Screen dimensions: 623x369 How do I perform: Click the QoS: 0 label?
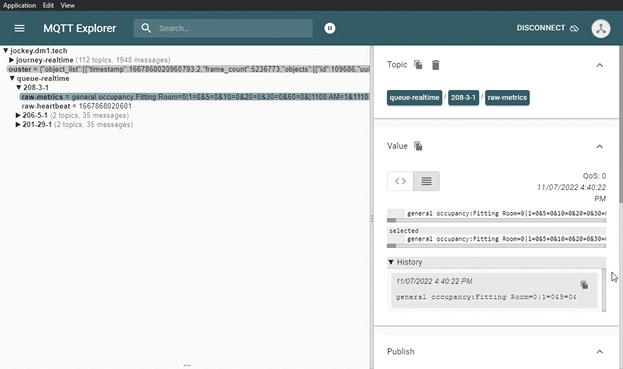click(x=594, y=176)
